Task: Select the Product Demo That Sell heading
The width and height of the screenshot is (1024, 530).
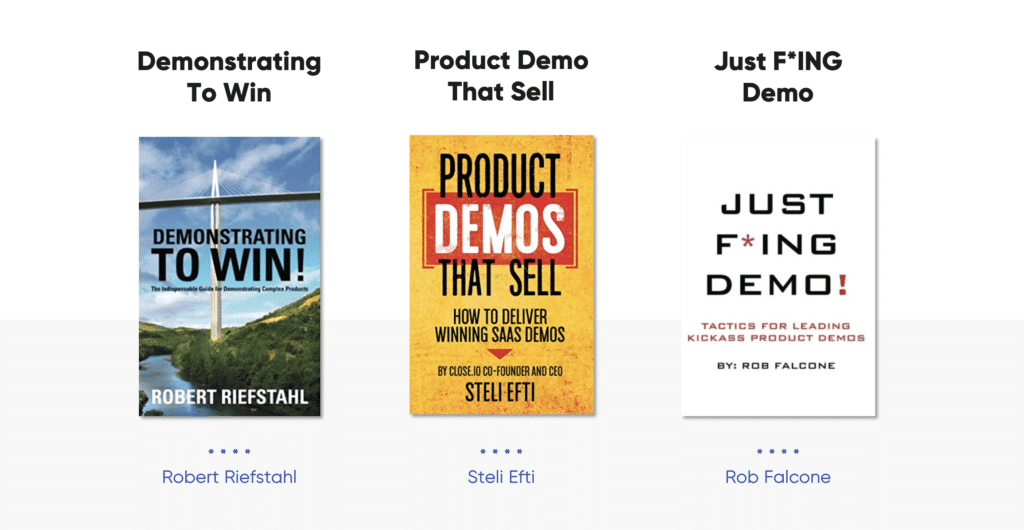Action: pos(501,76)
